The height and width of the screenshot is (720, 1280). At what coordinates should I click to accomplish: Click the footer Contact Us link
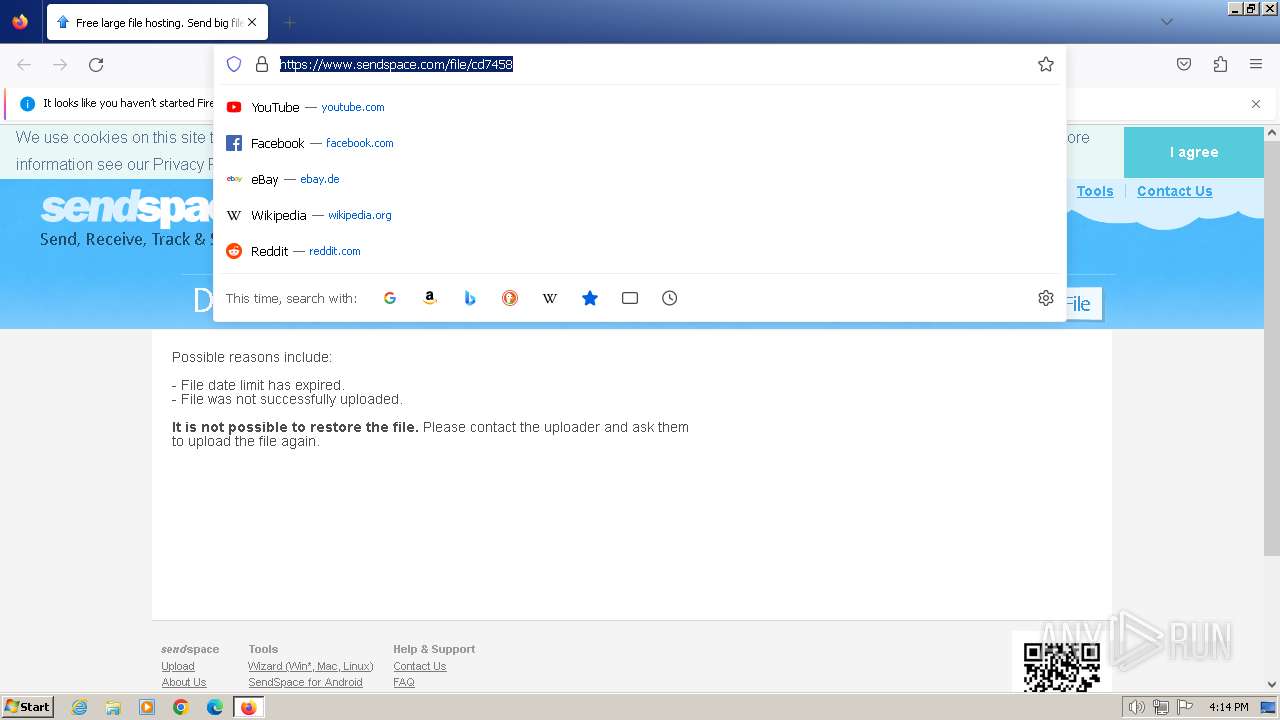point(419,666)
